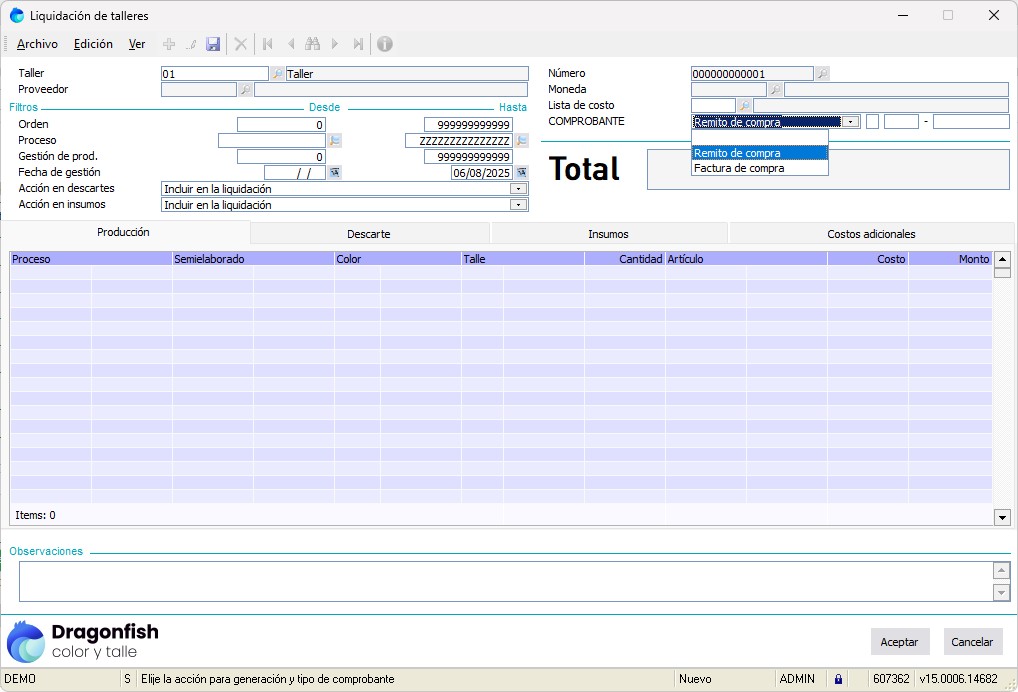Click the Save (floppy disk) toolbar icon
This screenshot has width=1018, height=692.
pyautogui.click(x=213, y=44)
